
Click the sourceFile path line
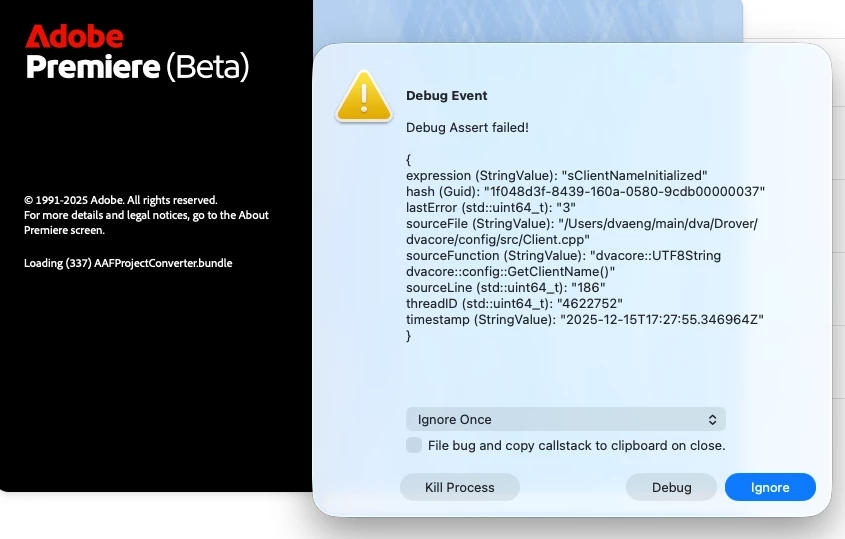tap(582, 231)
